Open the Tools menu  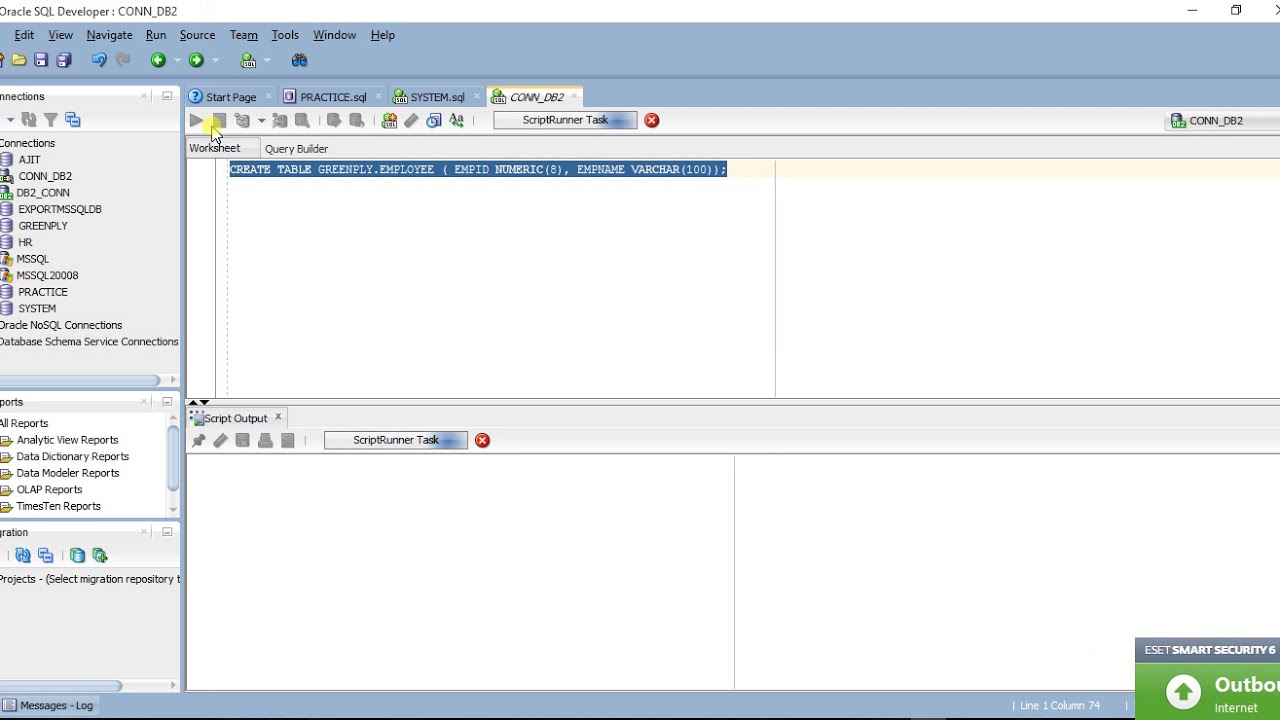tap(285, 35)
